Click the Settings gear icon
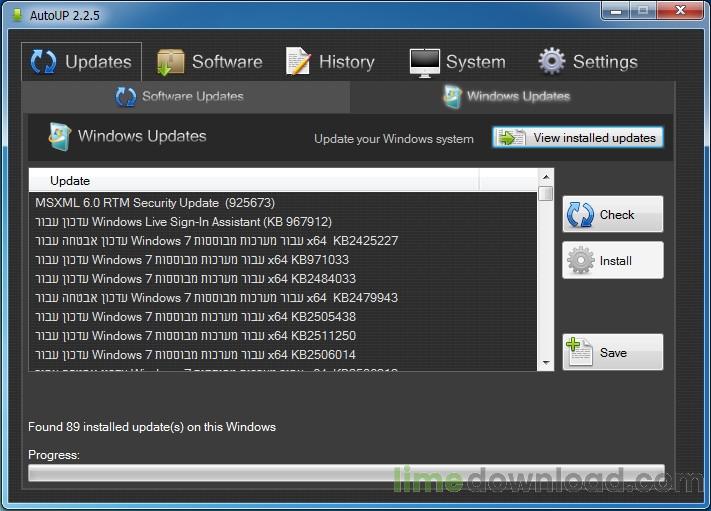Viewport: 711px width, 511px height. [x=552, y=62]
